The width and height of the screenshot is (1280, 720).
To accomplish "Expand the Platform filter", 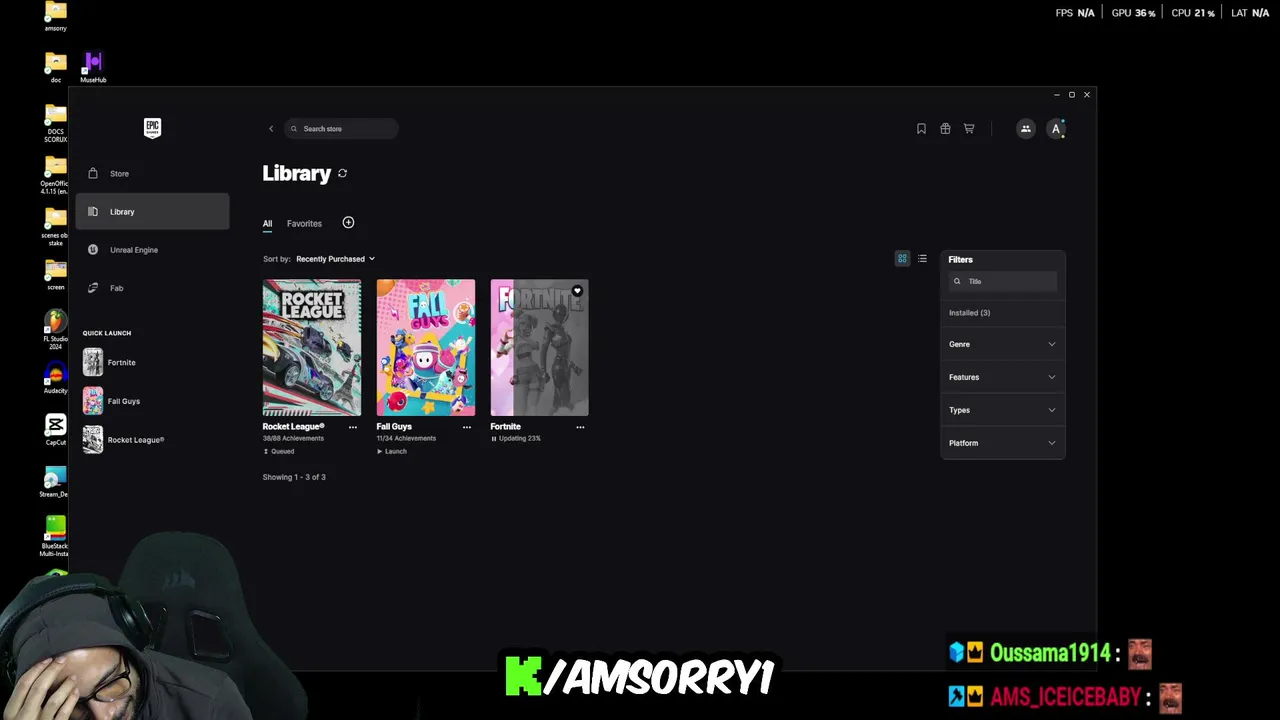I will tap(1002, 443).
